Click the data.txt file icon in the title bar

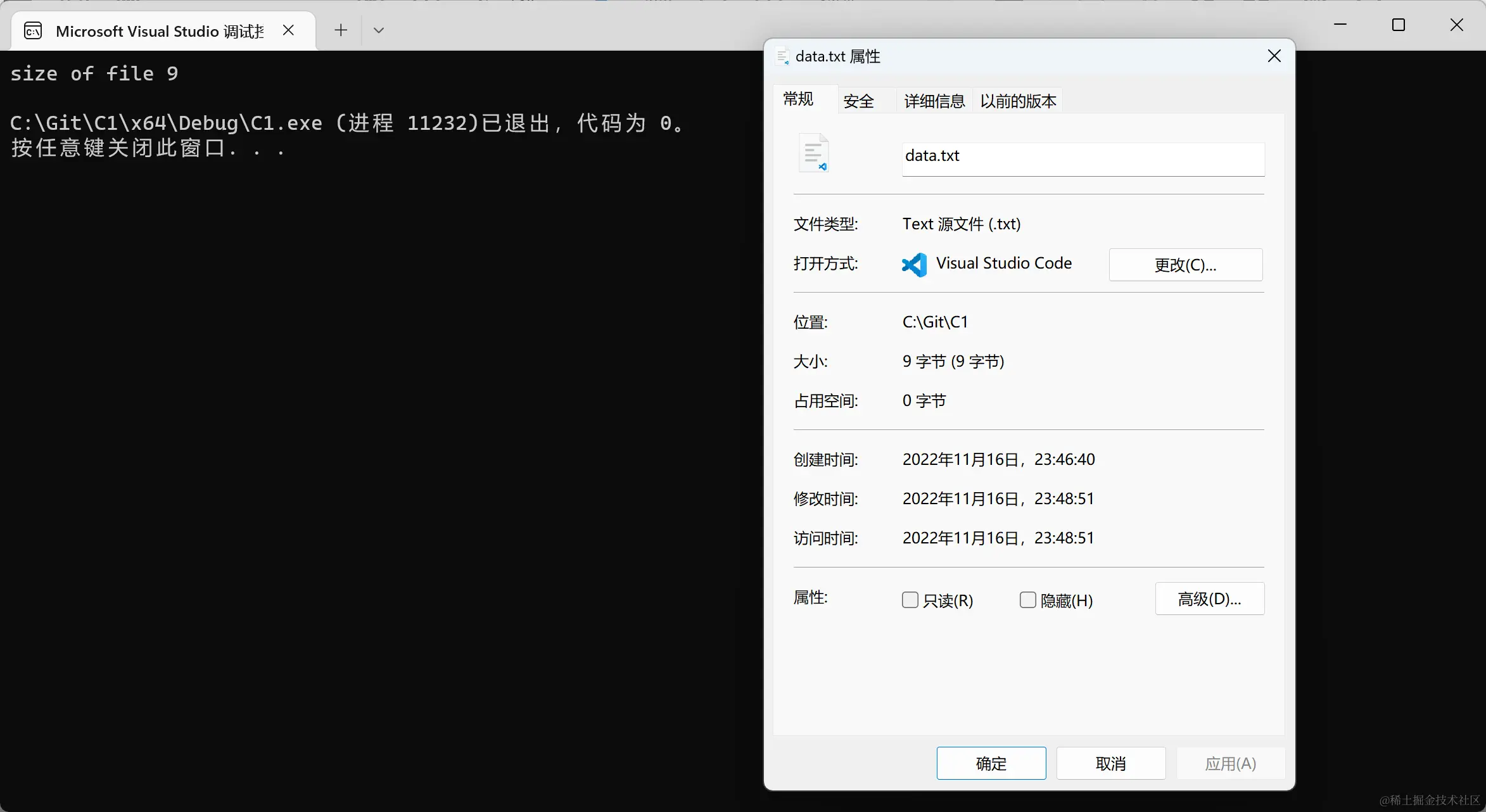coord(782,56)
